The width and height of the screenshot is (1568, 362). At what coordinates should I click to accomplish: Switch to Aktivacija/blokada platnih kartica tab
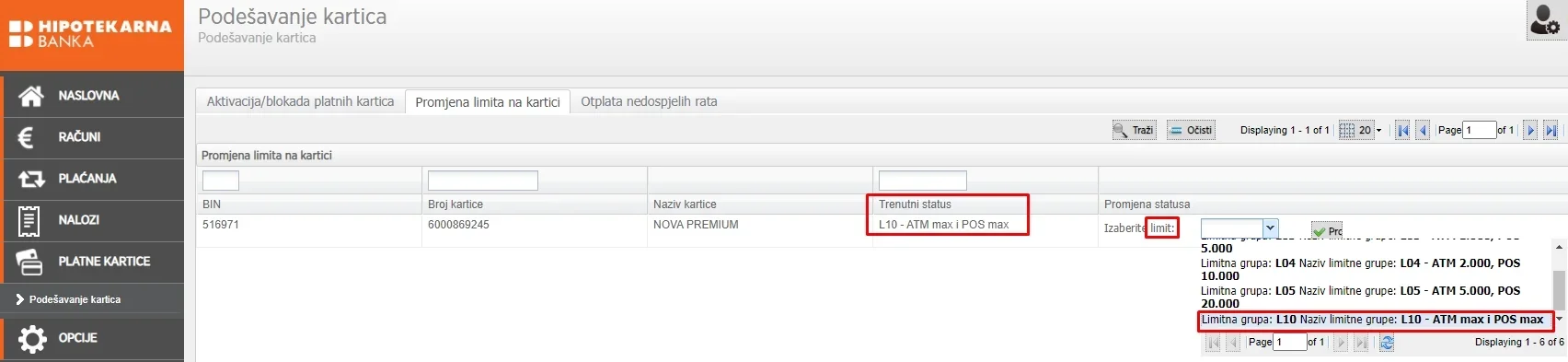click(x=300, y=101)
